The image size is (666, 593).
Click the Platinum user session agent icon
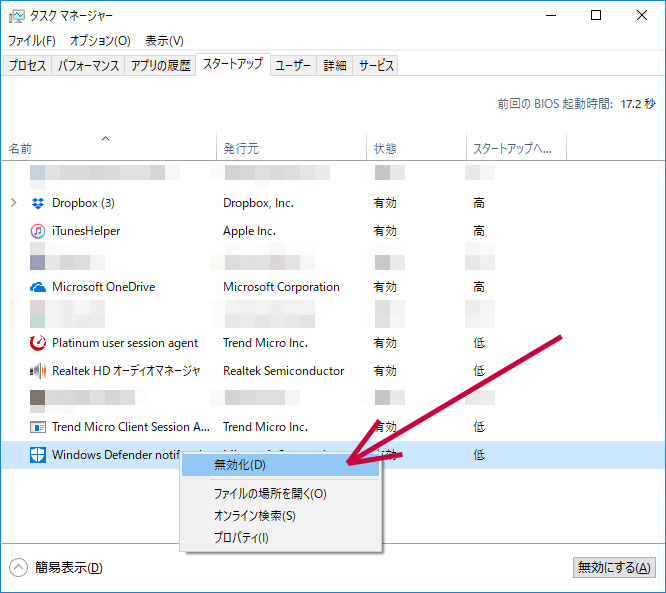click(38, 343)
